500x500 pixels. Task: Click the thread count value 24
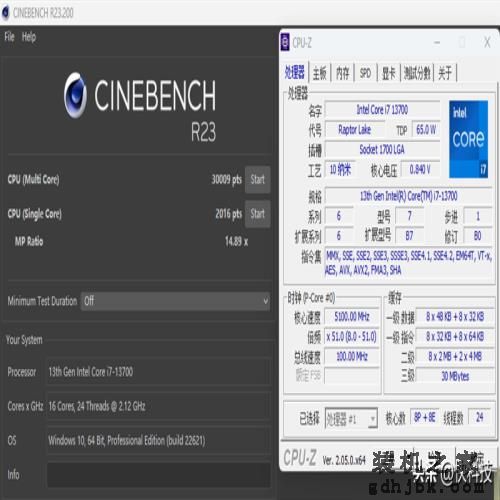tap(479, 417)
